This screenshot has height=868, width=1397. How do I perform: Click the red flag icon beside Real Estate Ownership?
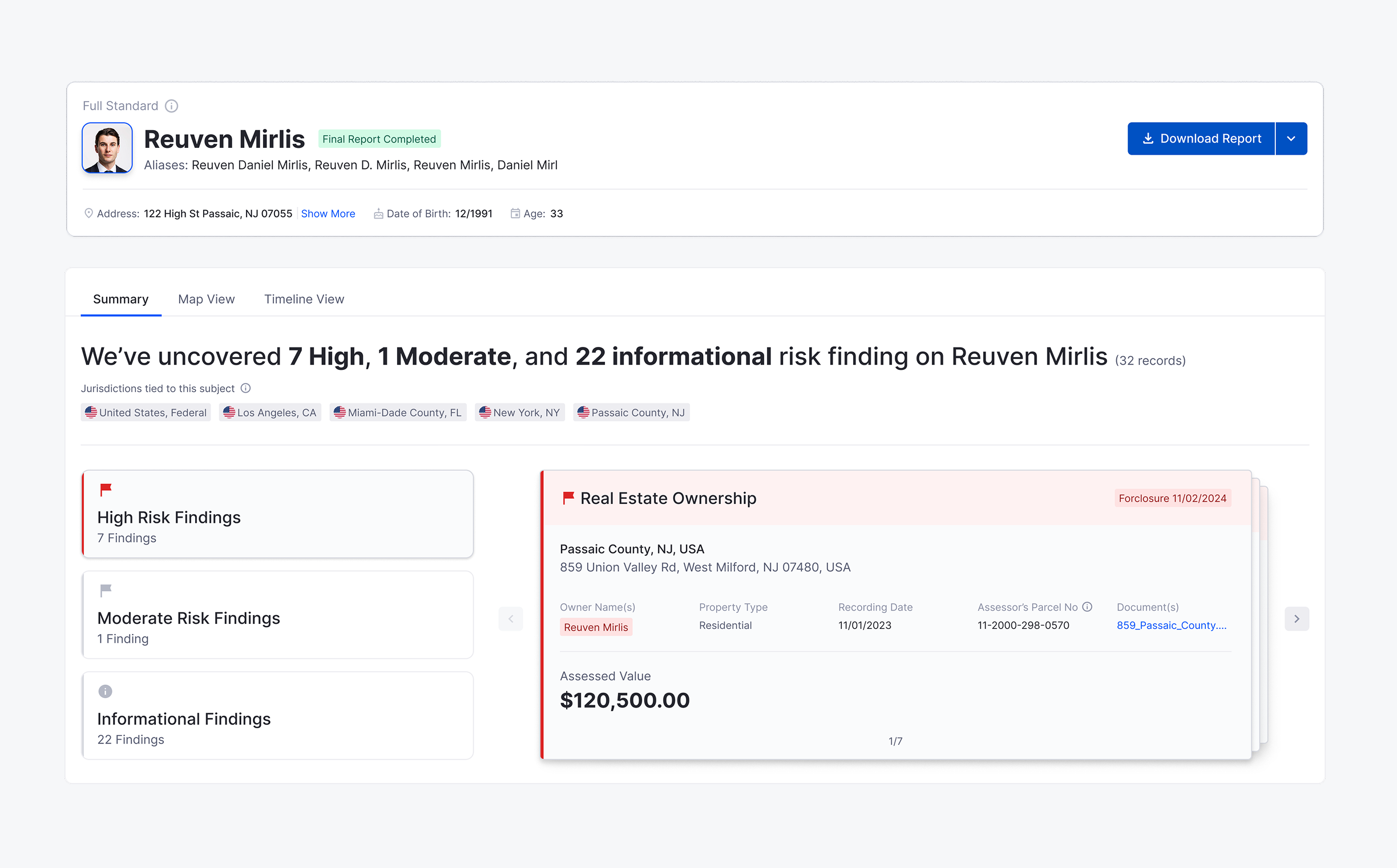568,498
